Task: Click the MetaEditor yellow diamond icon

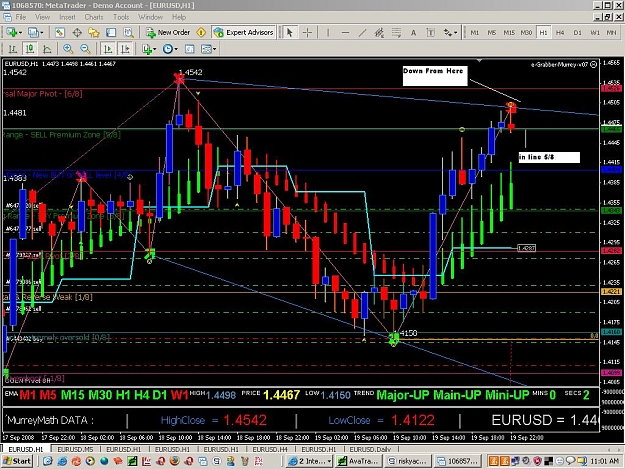Action: click(201, 32)
